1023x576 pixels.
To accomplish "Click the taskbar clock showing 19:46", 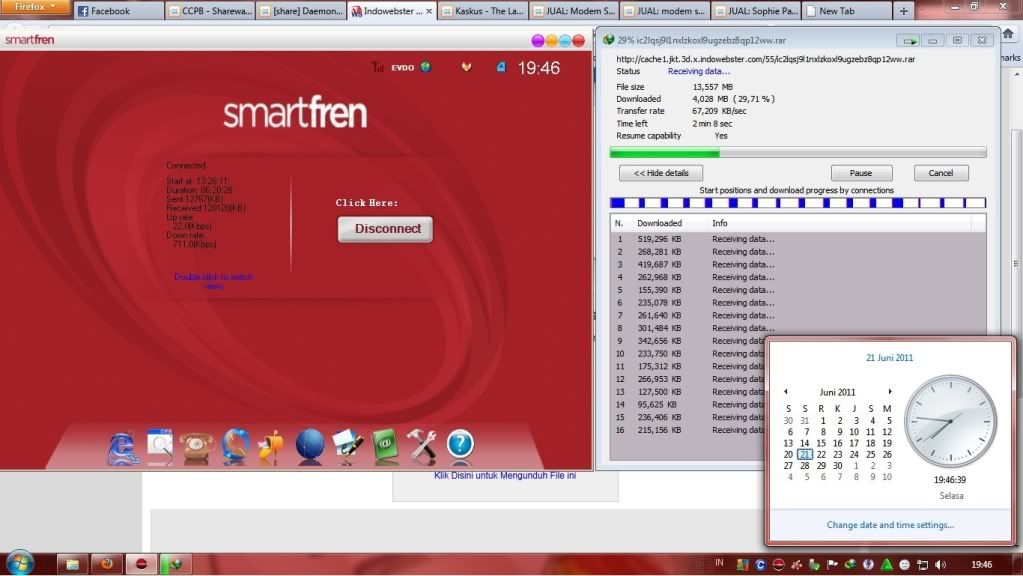I will (x=981, y=565).
